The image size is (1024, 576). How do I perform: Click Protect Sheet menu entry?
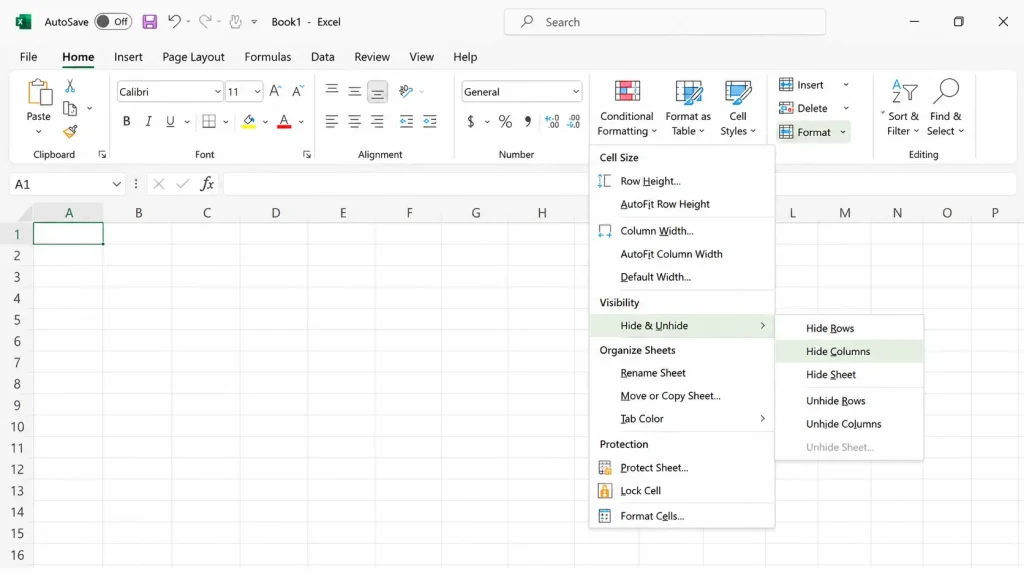(x=682, y=468)
